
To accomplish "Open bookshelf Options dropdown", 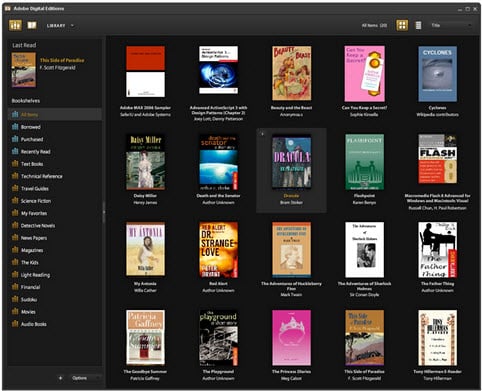I will click(84, 378).
